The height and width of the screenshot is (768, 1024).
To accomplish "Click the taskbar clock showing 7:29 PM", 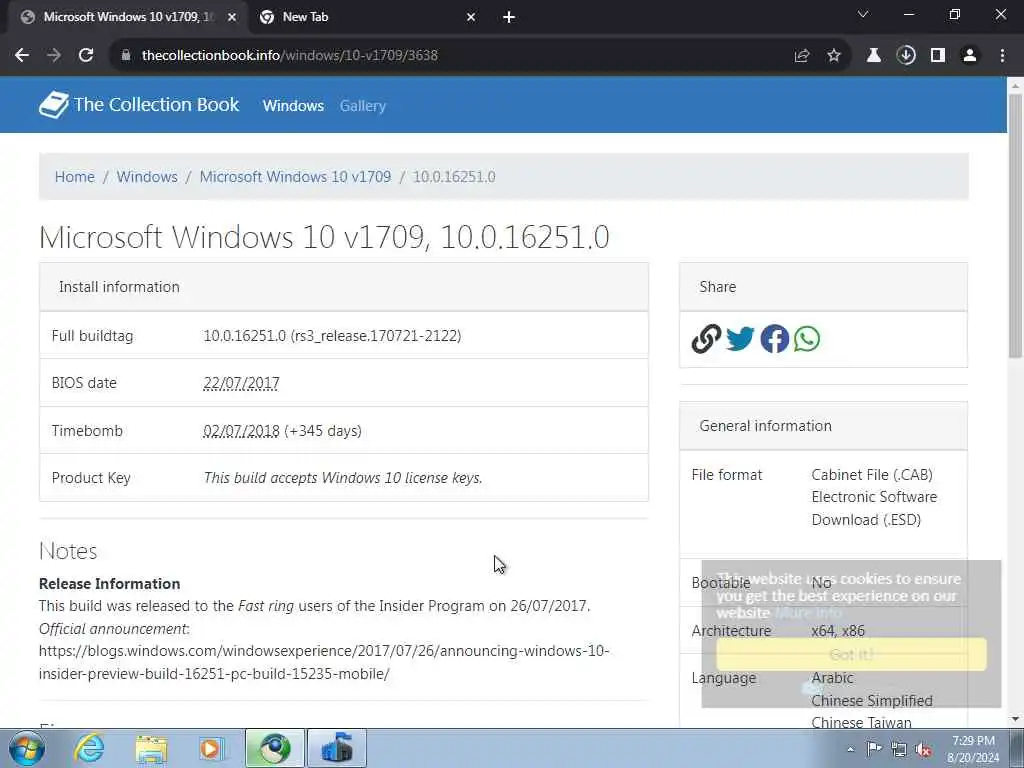I will [x=973, y=749].
